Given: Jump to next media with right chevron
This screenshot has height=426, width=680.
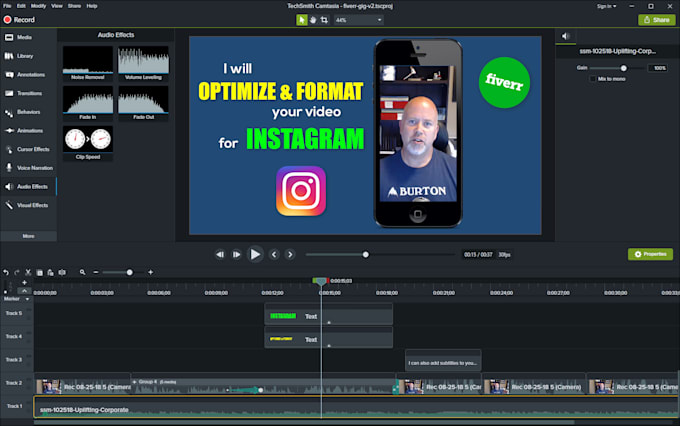Looking at the screenshot, I should [x=290, y=255].
